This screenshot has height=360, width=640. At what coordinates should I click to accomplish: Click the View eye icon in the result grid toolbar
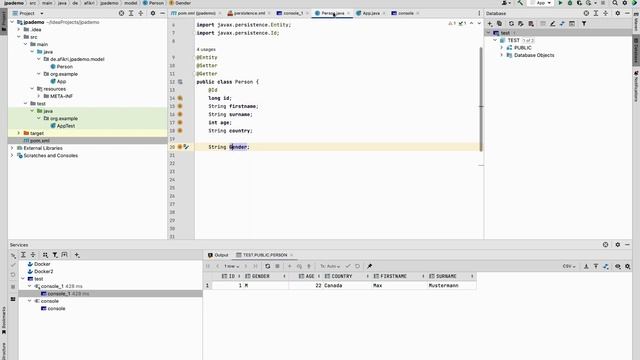[618, 266]
